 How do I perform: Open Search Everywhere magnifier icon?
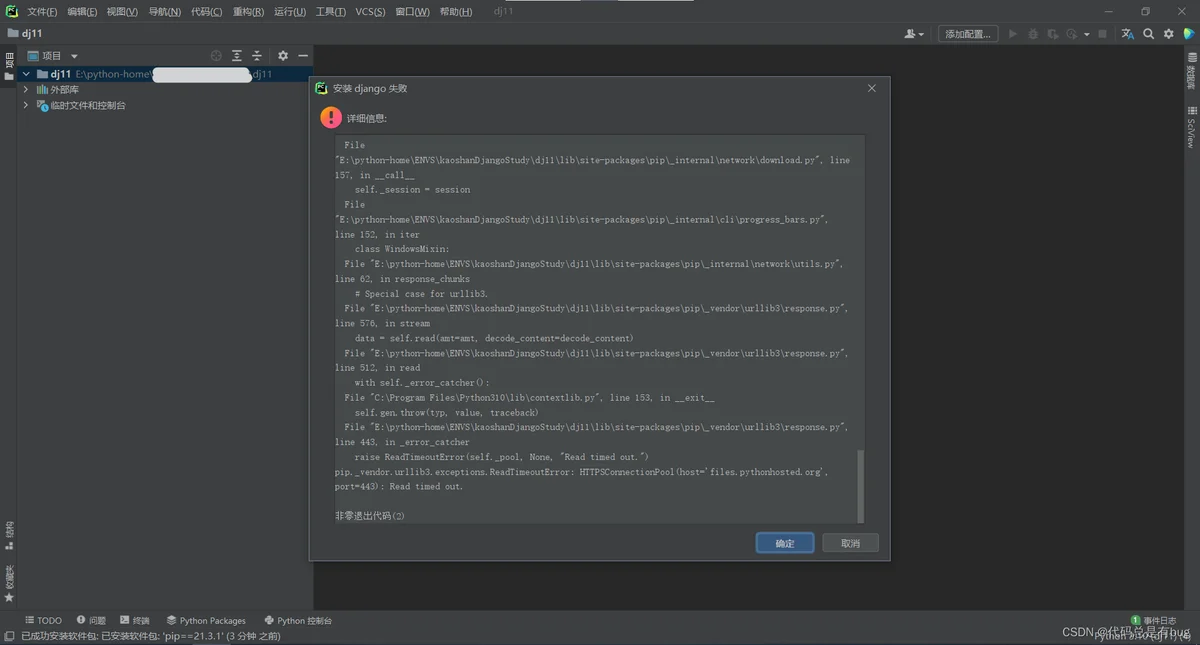pos(1149,34)
